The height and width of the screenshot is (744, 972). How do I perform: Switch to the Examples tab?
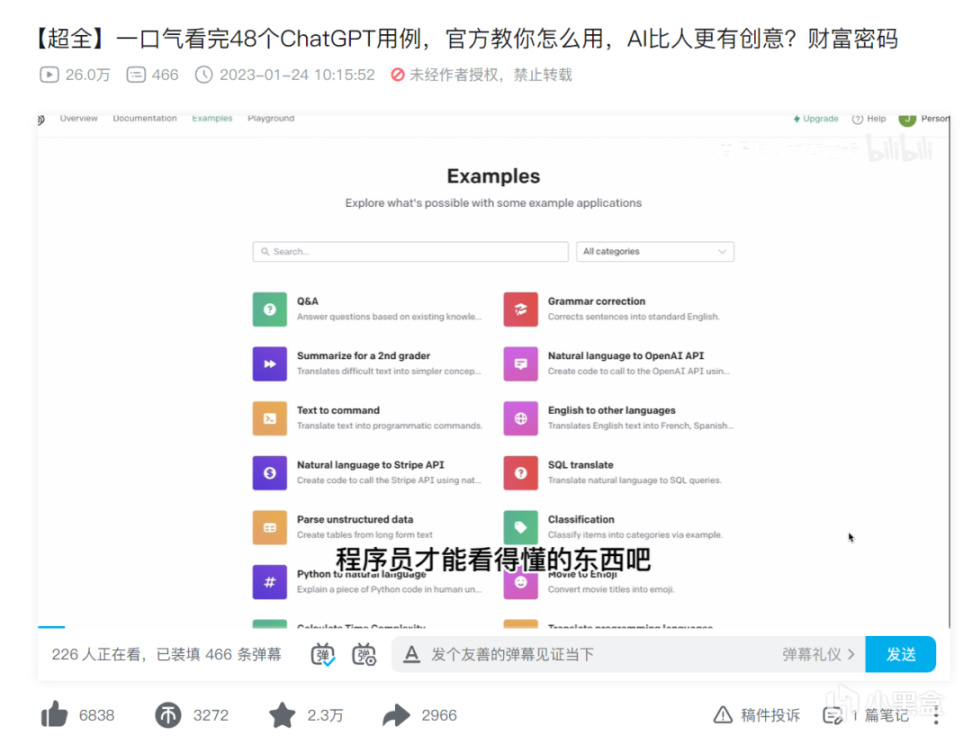pos(212,118)
